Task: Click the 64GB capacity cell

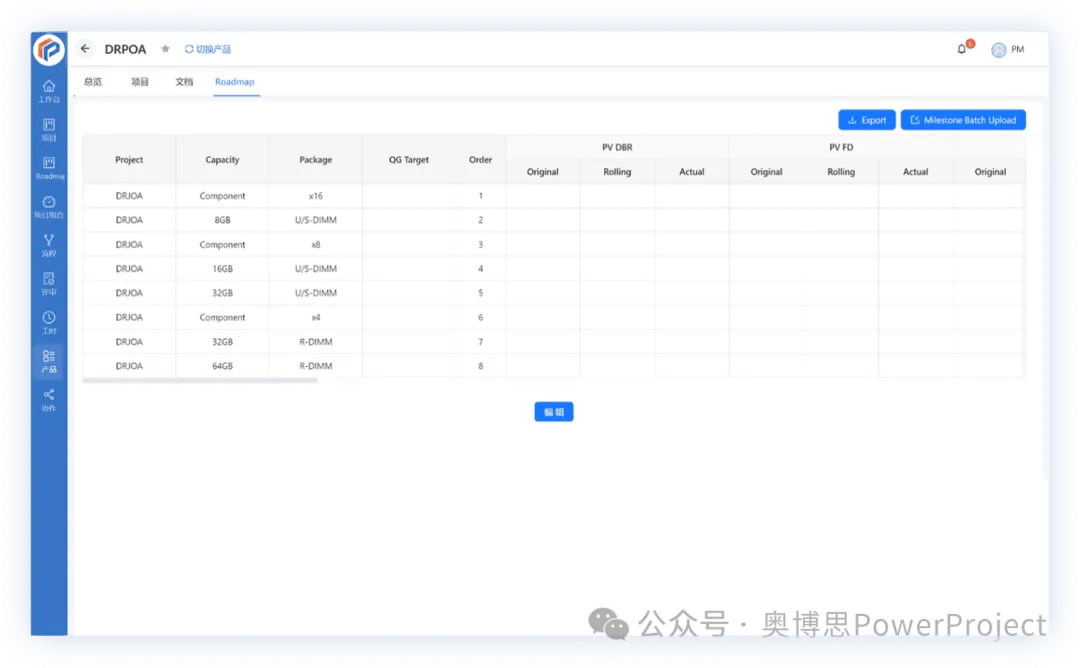Action: (222, 366)
